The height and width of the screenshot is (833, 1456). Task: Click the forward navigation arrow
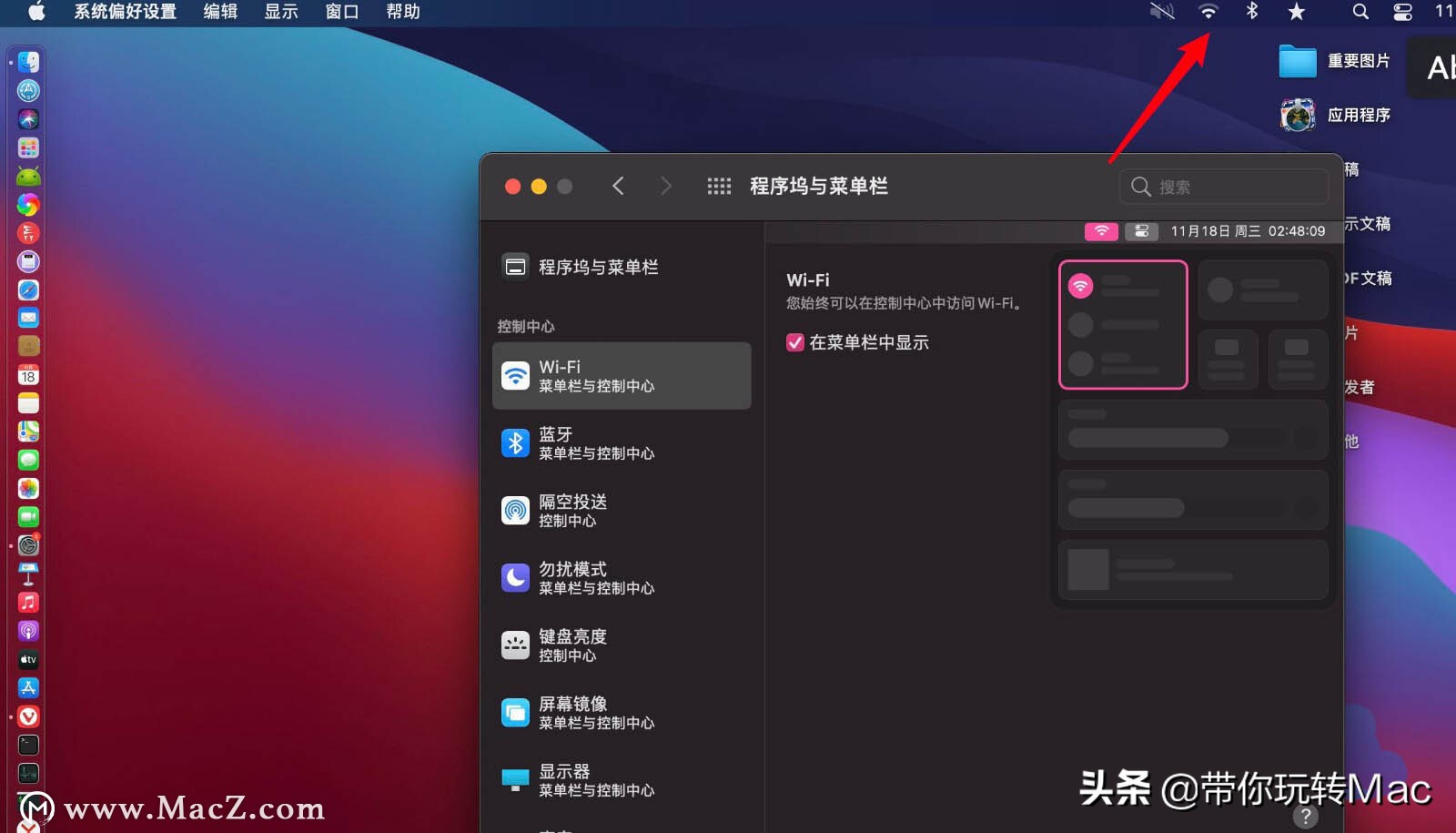coord(667,186)
